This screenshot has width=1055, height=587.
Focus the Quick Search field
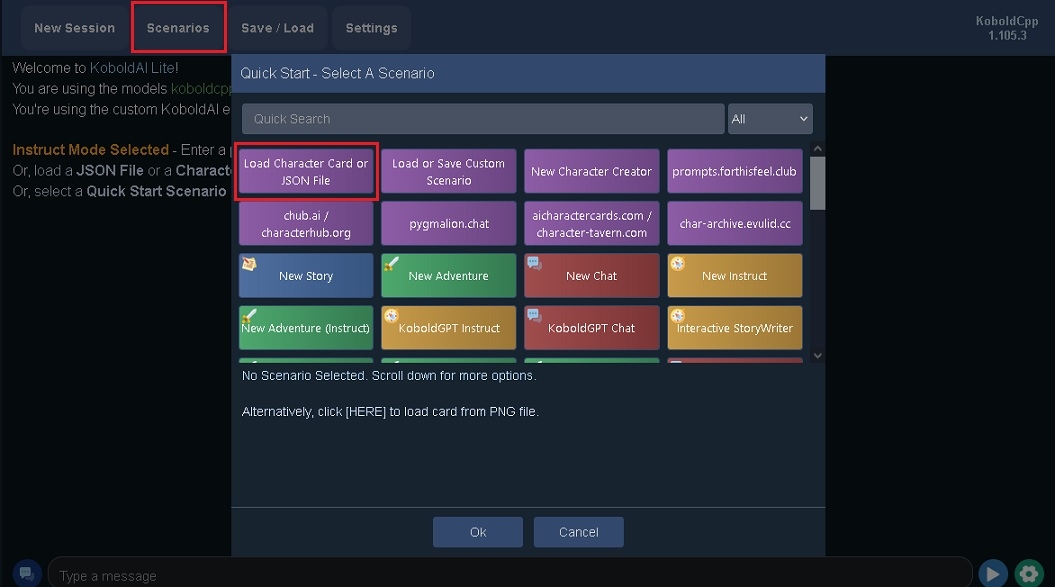click(483, 119)
